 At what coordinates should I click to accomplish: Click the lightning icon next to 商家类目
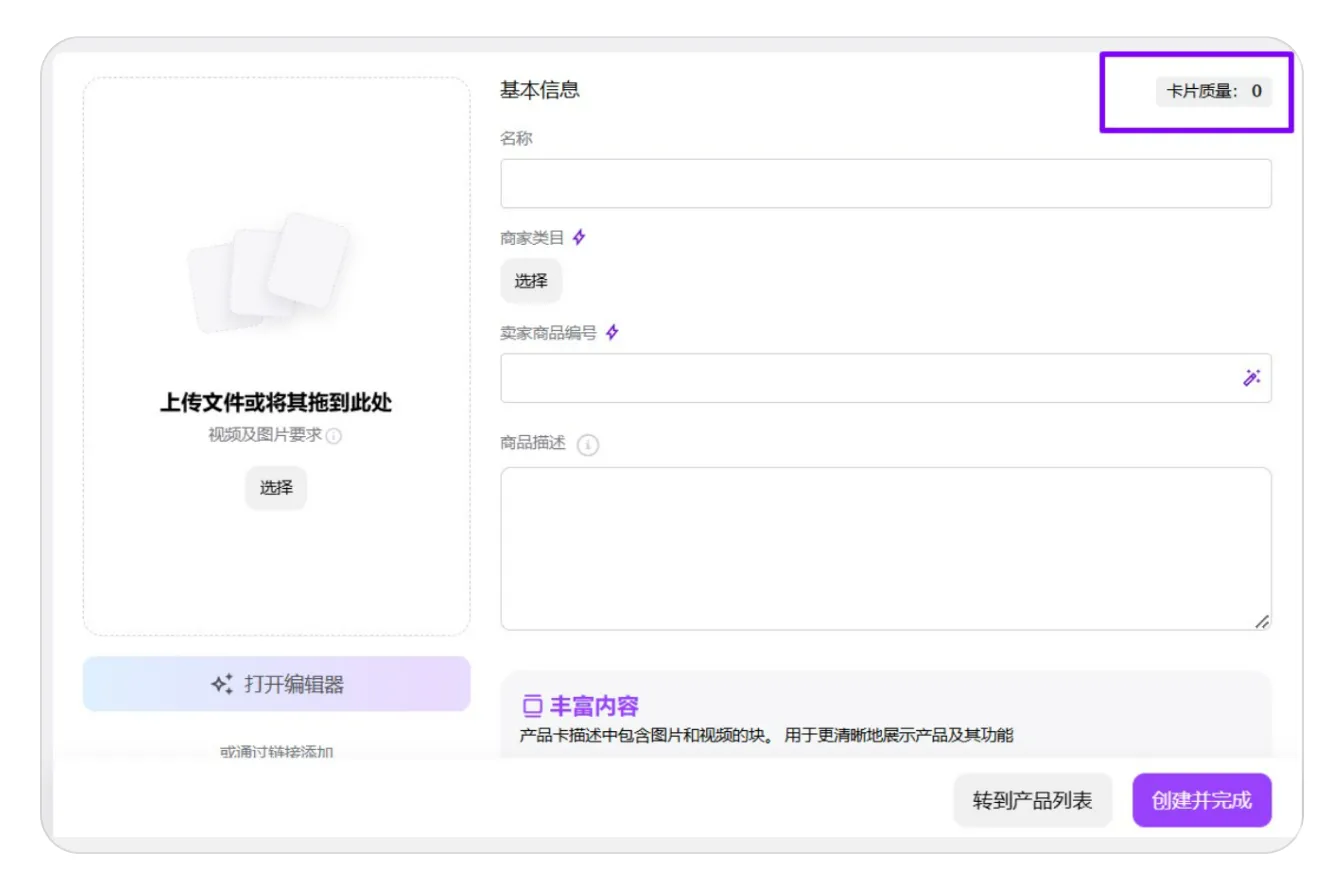[x=579, y=238]
